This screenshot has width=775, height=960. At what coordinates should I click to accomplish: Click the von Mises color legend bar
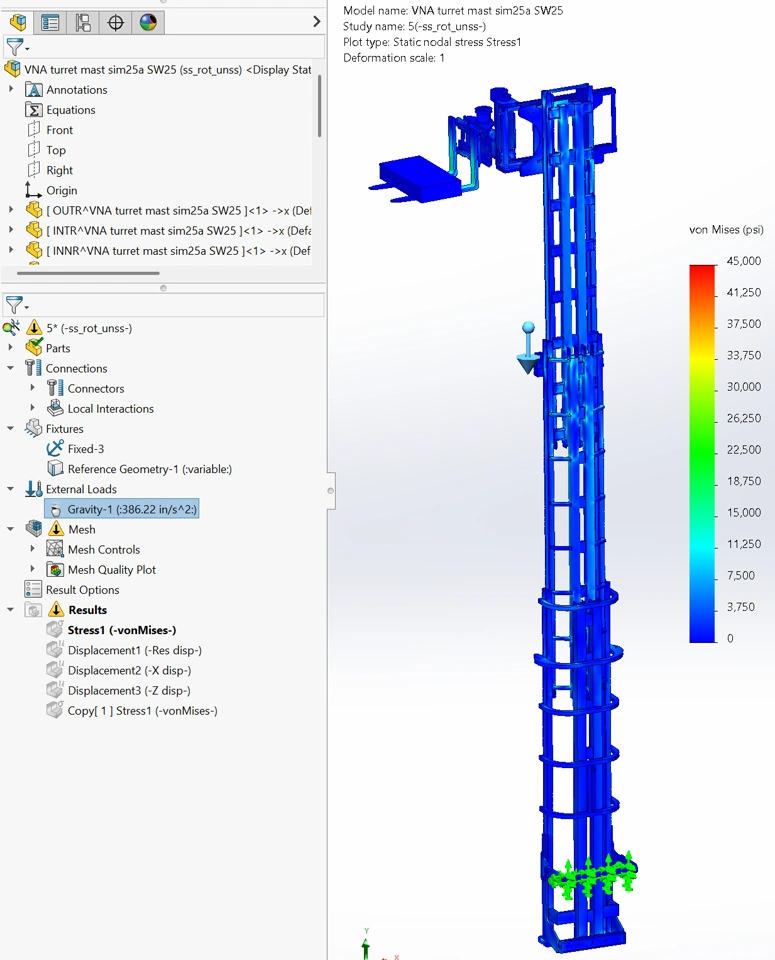[x=702, y=454]
